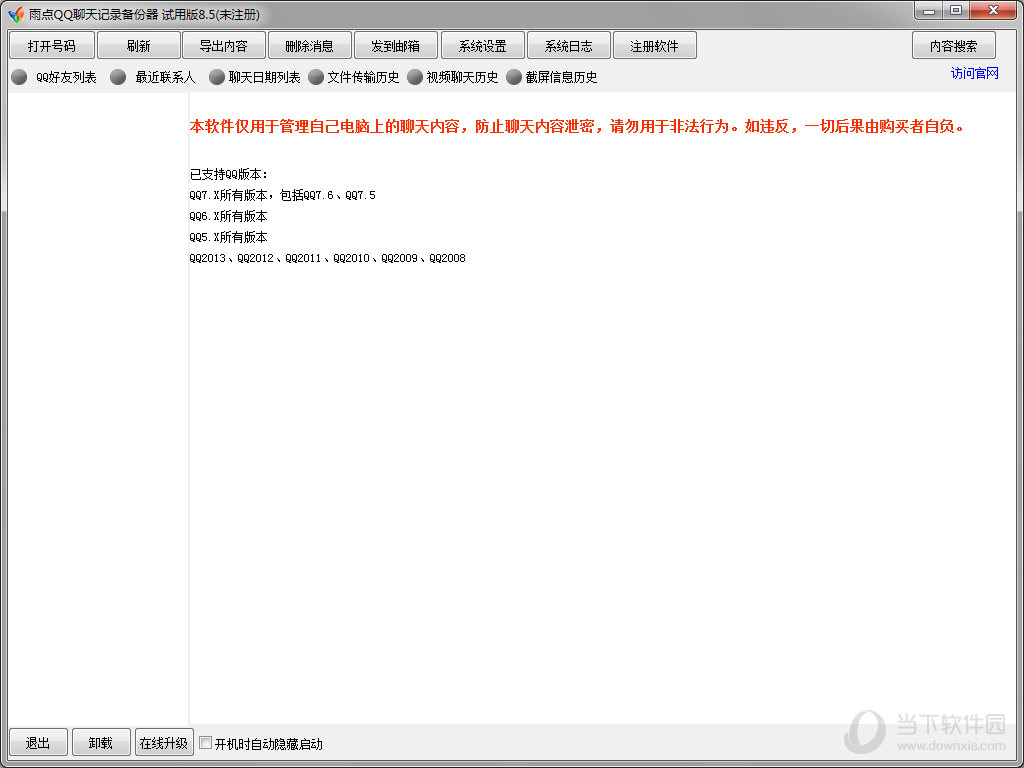
Task: Click 在线升级 online upgrade button
Action: pyautogui.click(x=164, y=743)
